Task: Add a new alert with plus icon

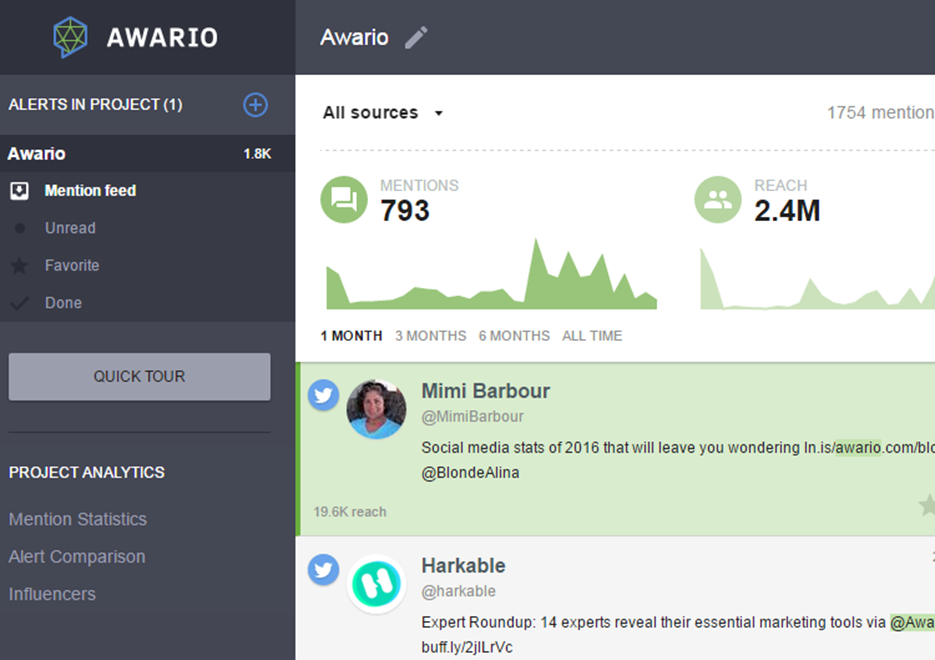Action: [x=255, y=104]
